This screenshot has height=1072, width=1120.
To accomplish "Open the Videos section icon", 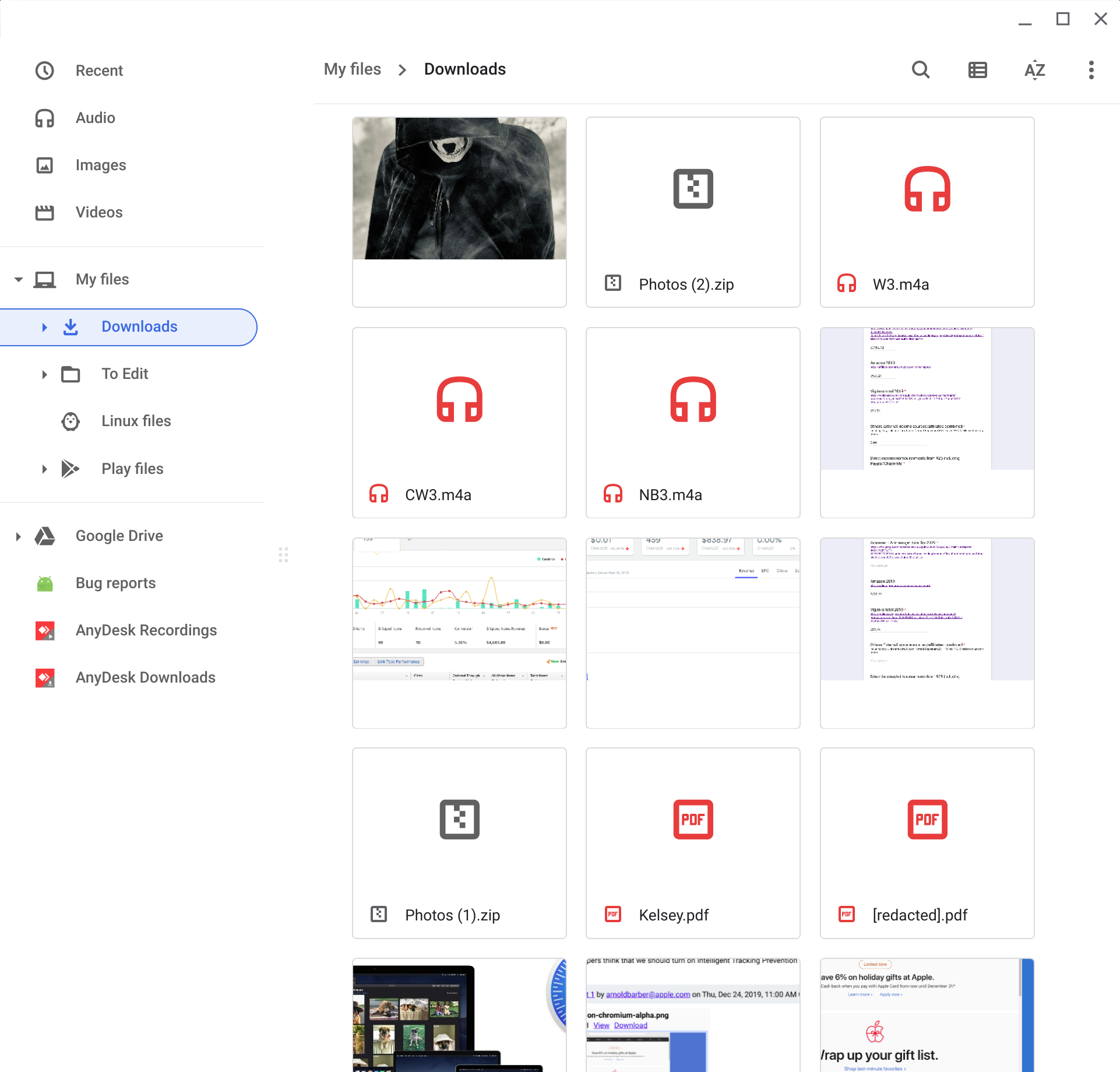I will pyautogui.click(x=45, y=212).
